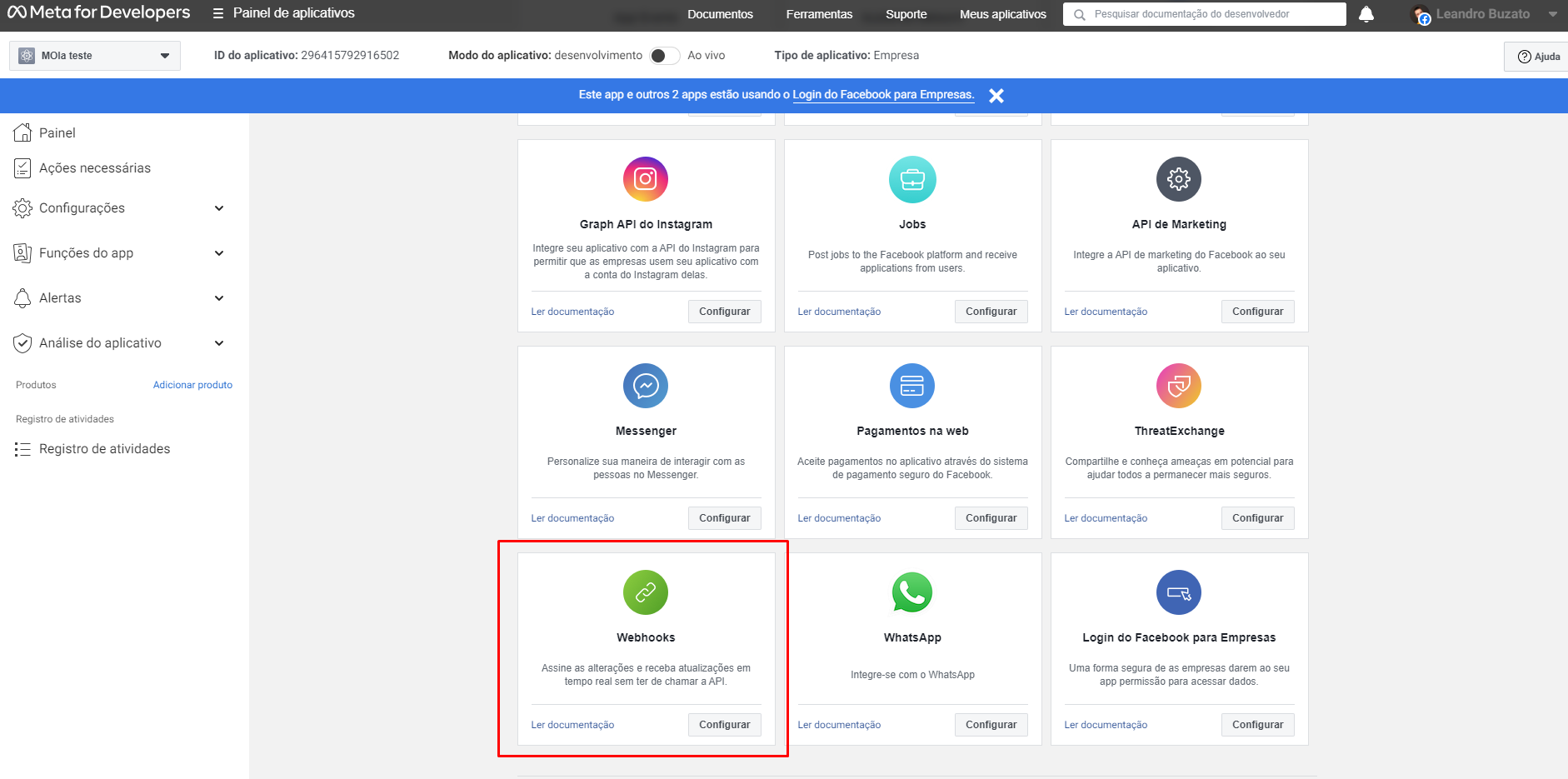
Task: Open Ações necessárias in the sidebar
Action: click(95, 168)
